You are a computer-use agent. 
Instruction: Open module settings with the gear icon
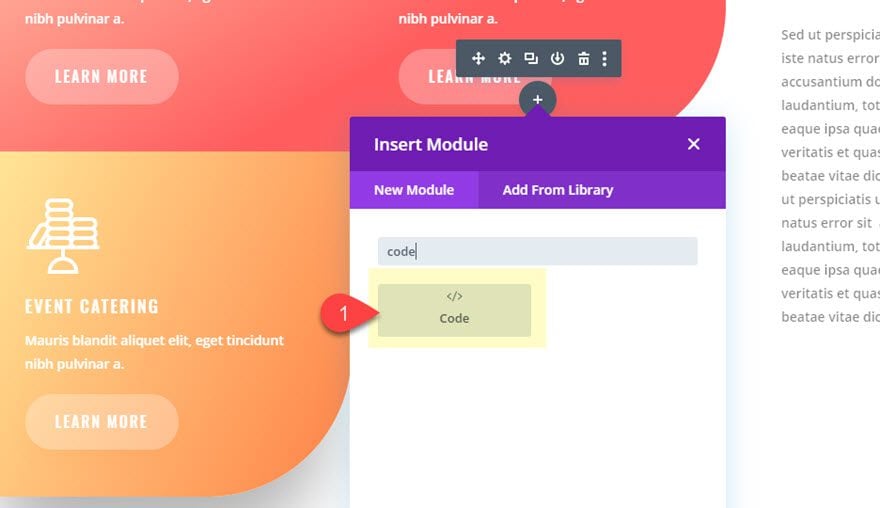coord(505,59)
